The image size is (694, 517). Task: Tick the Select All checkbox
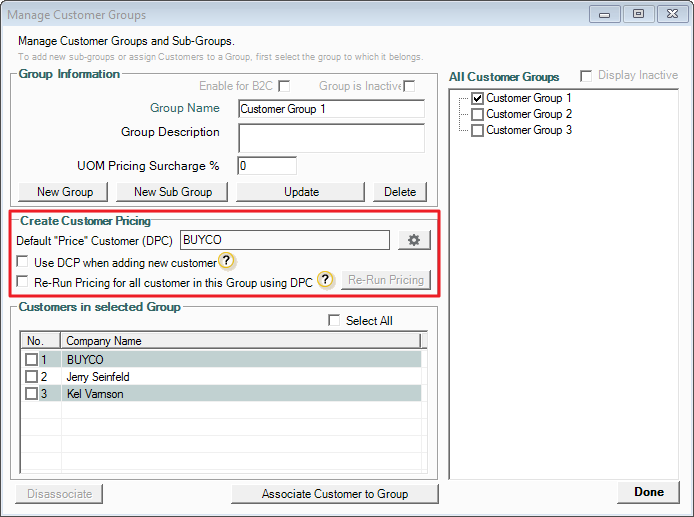pyautogui.click(x=335, y=321)
